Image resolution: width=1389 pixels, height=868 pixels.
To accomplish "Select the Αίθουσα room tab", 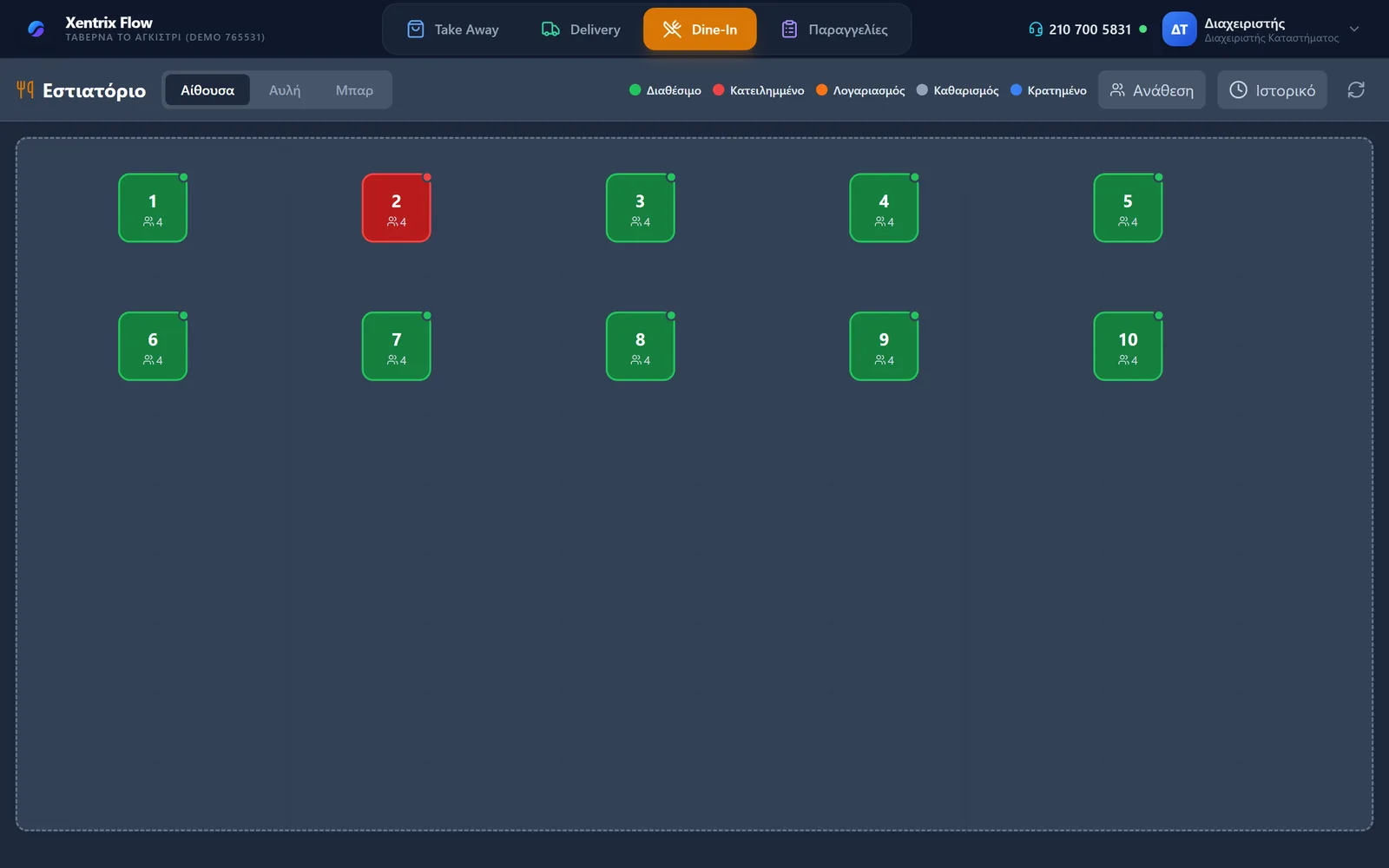I will click(207, 90).
